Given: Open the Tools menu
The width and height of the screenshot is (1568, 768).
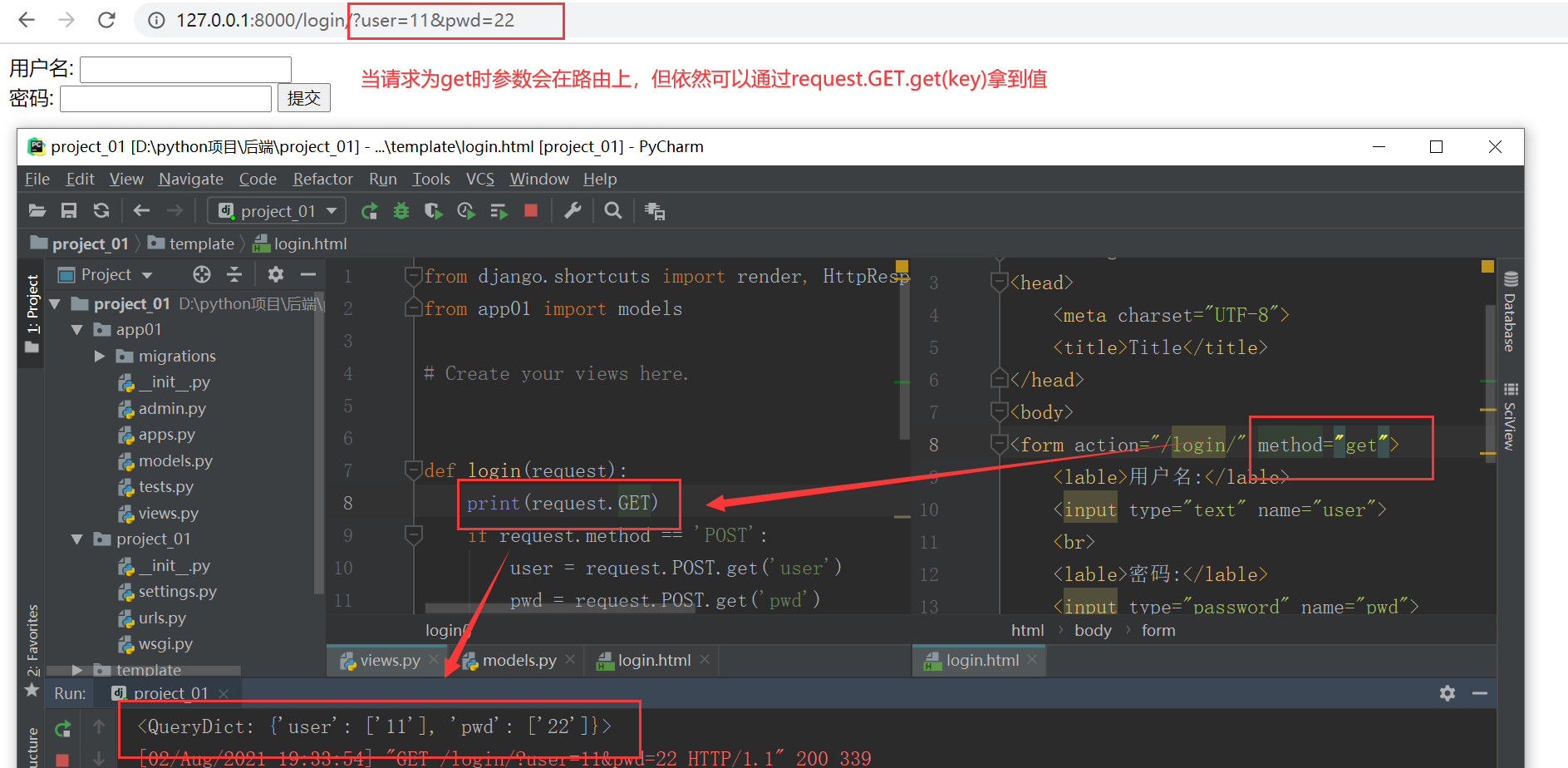Looking at the screenshot, I should pyautogui.click(x=431, y=179).
